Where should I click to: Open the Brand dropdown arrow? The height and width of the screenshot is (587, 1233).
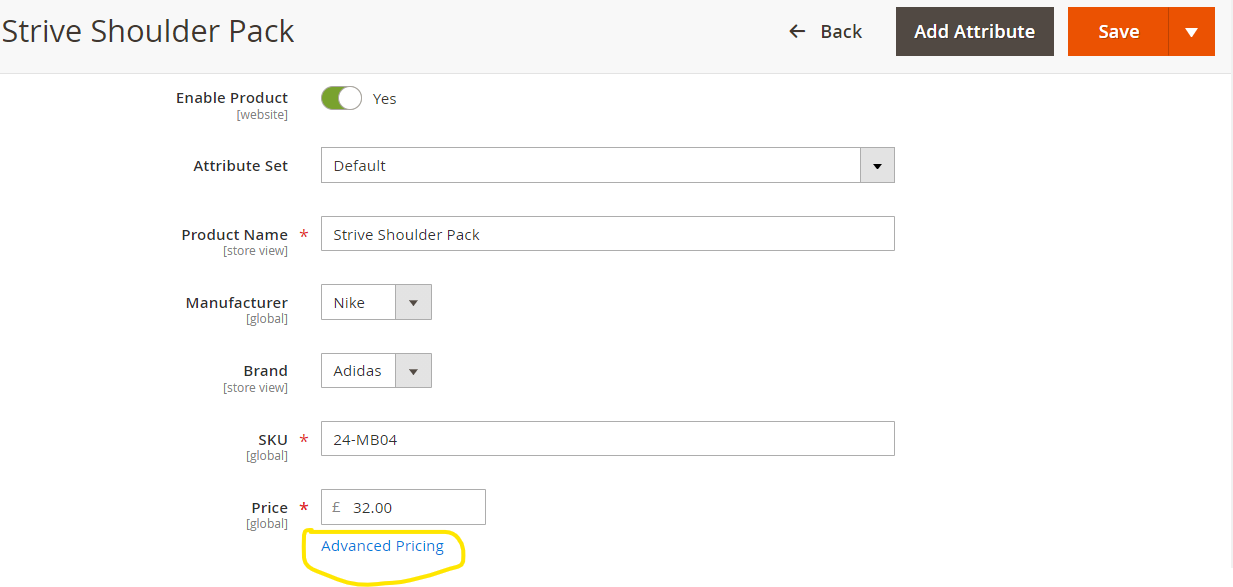(x=414, y=371)
